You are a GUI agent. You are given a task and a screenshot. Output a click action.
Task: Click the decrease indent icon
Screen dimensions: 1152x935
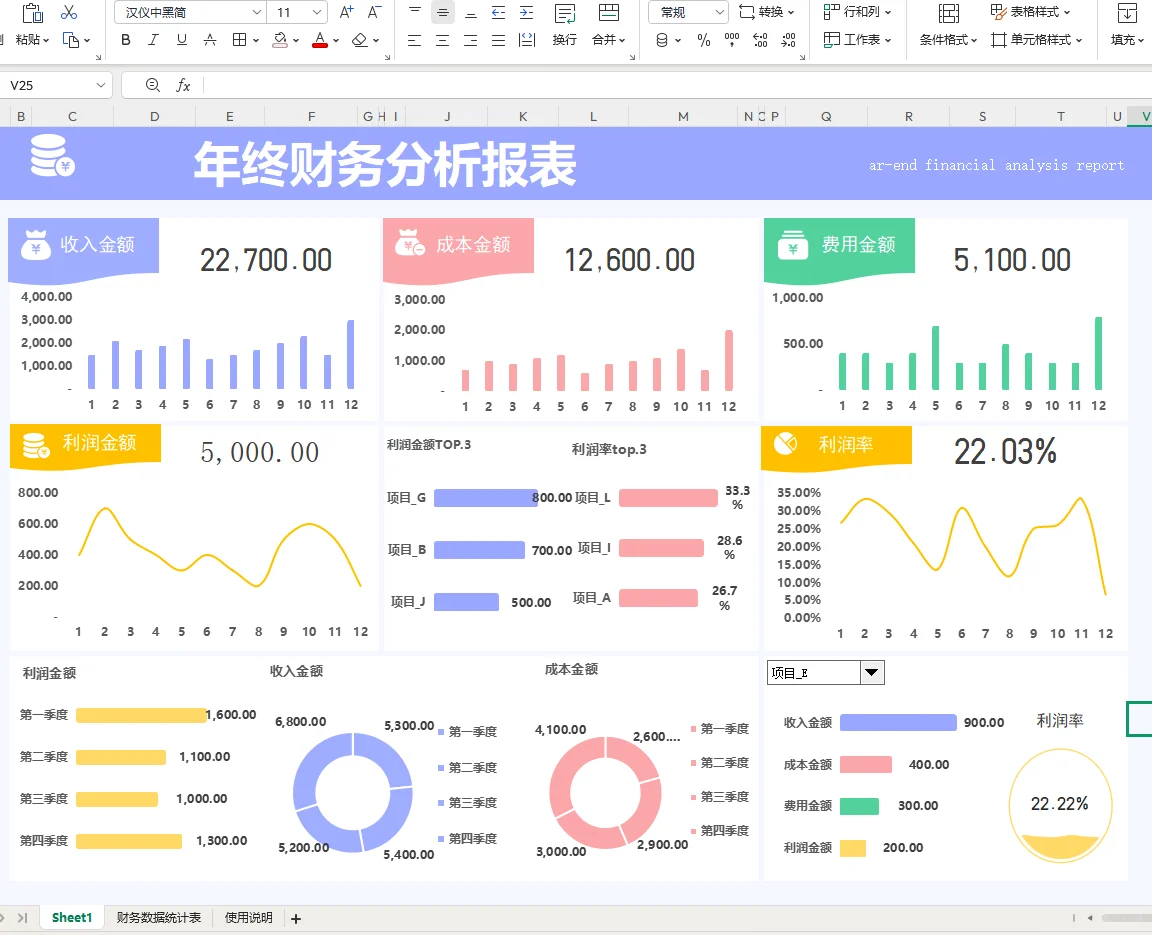coord(498,12)
